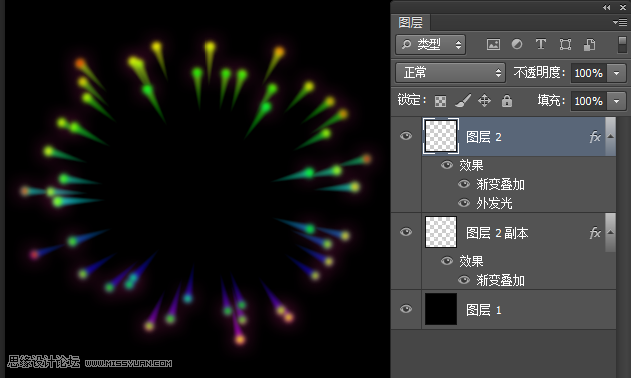
Task: Hide 渐变叠加 effect on 图层 2
Action: click(x=464, y=184)
